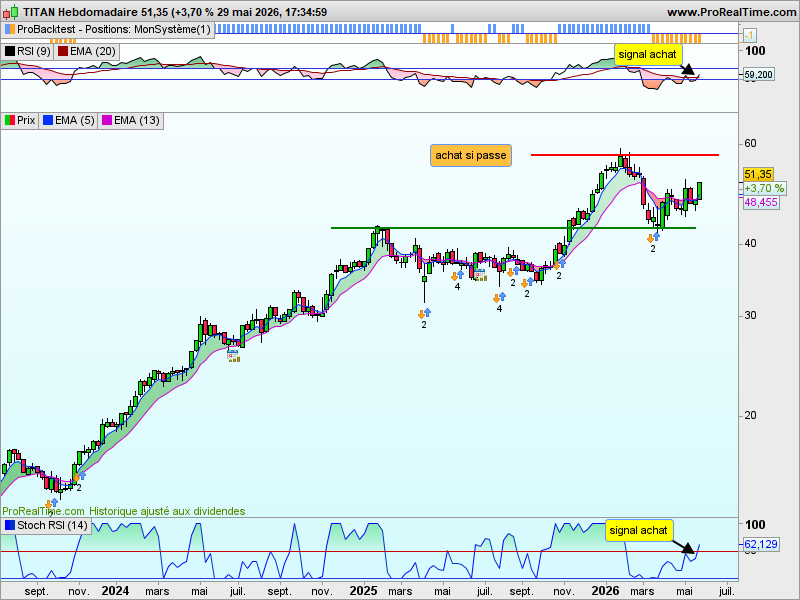Click the orange 'achat si passe' annotation
This screenshot has height=600, width=800.
(470, 156)
